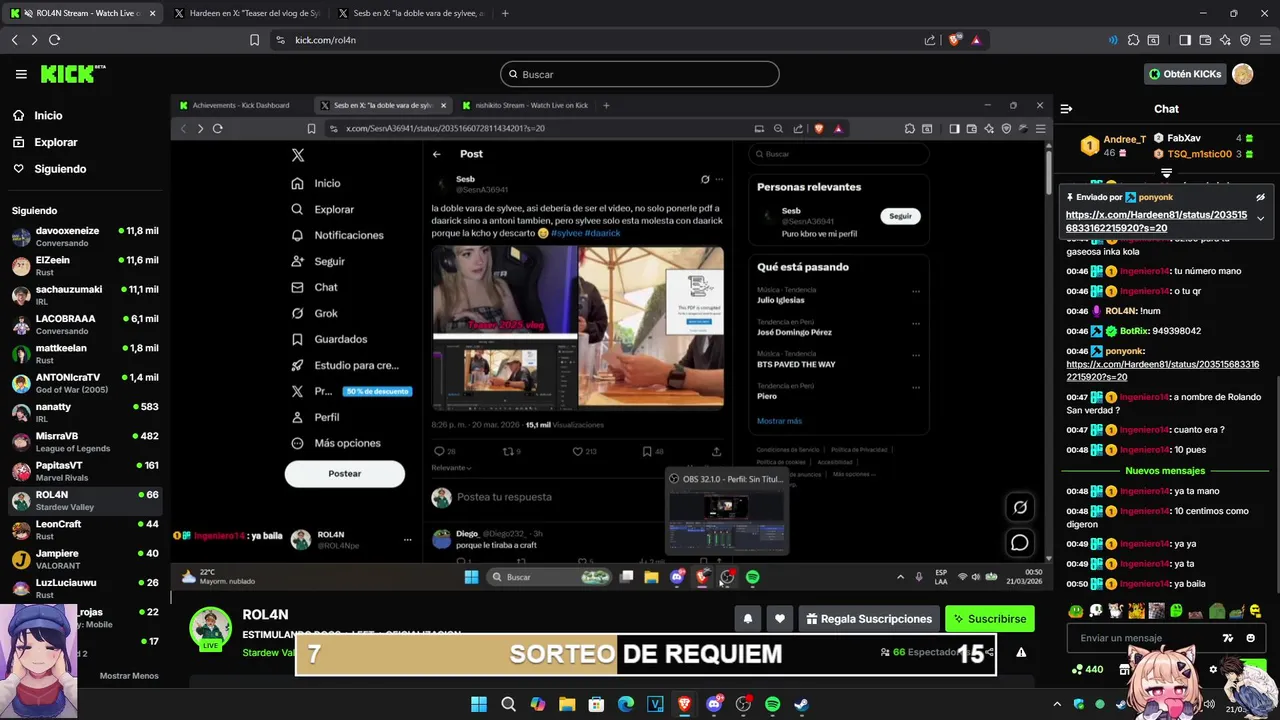
Task: Expand the chat leaderboard handle
Action: click(x=1166, y=173)
